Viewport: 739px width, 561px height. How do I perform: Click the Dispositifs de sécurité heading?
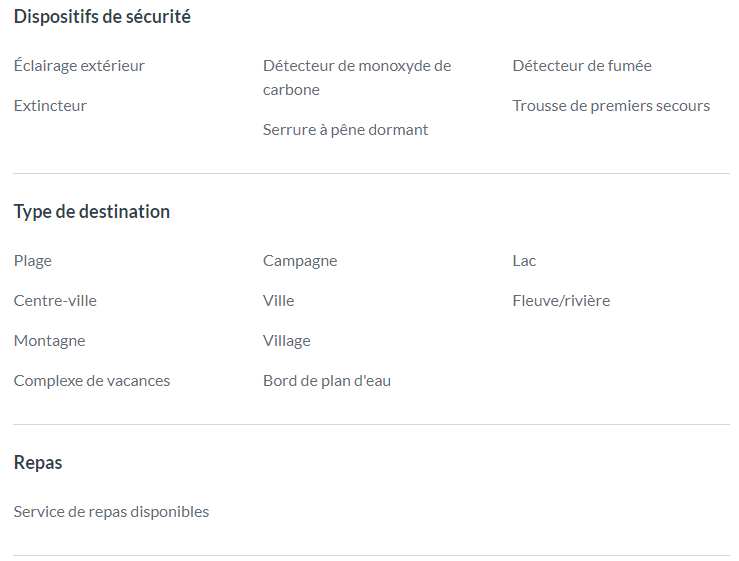(102, 16)
